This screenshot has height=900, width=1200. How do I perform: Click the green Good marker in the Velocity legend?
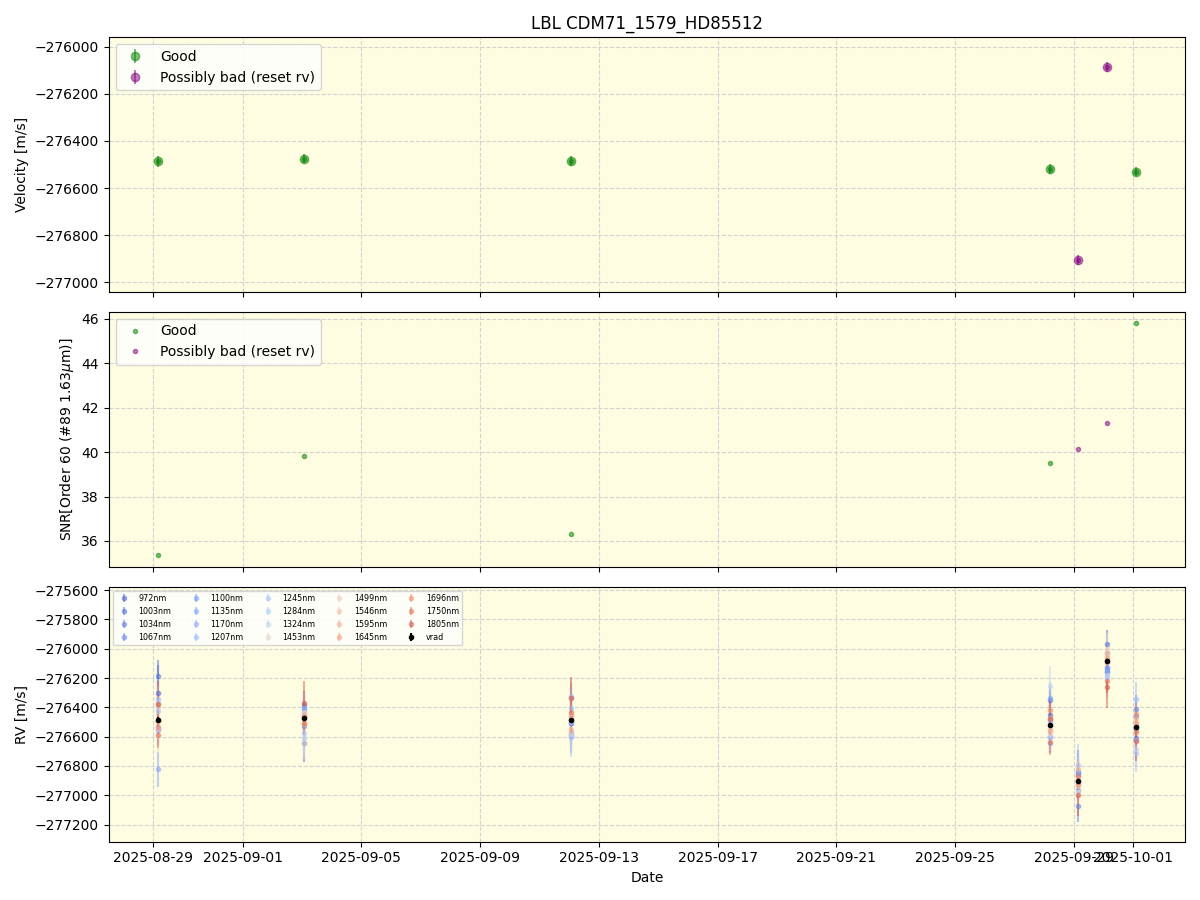135,57
